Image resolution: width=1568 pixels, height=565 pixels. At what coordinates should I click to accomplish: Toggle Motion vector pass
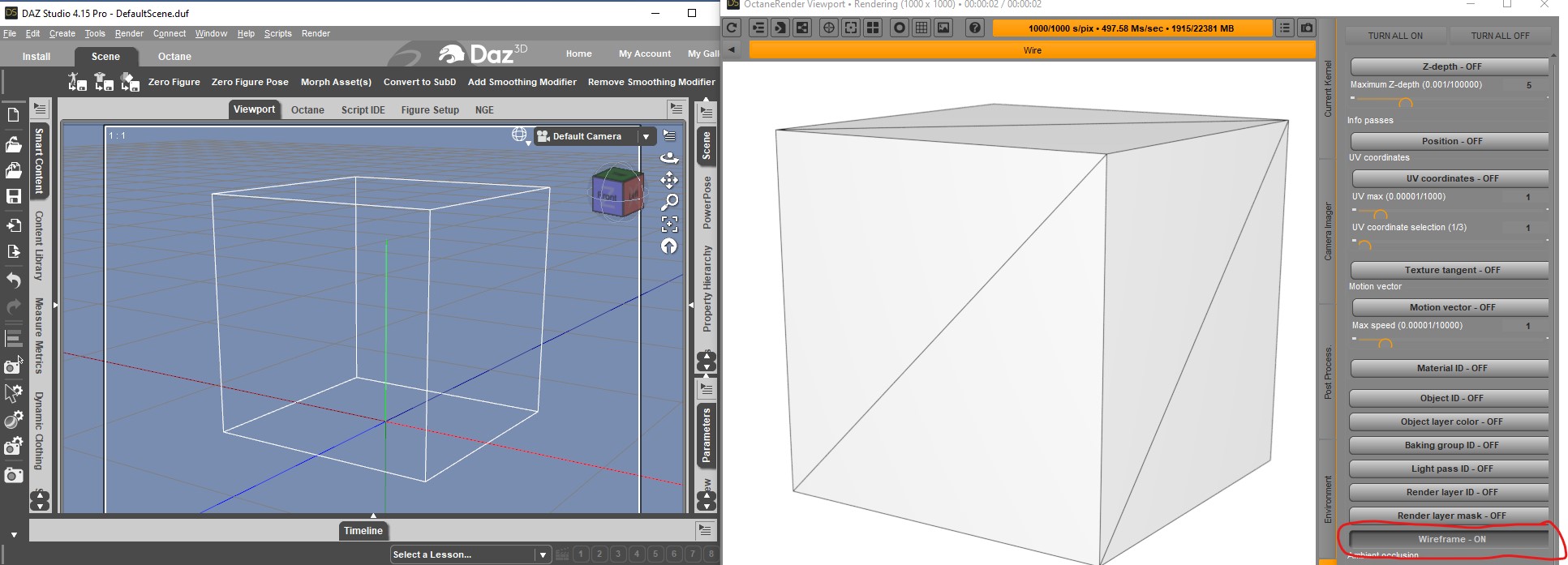[1451, 307]
